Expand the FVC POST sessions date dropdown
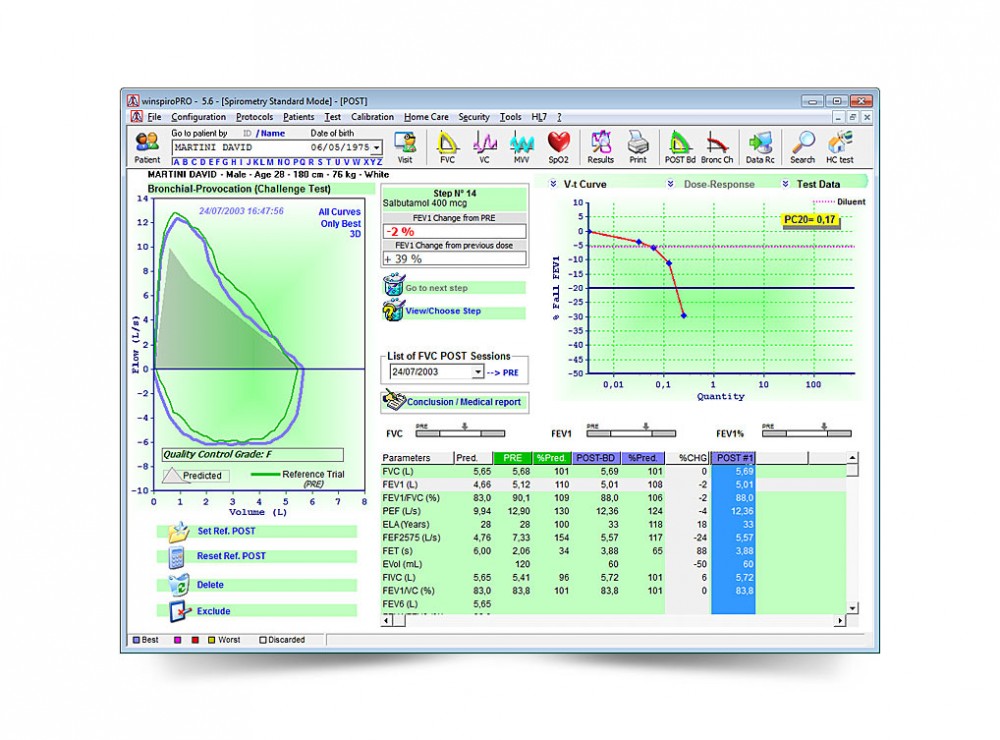Screen dimensions: 1000x740 pyautogui.click(x=478, y=372)
